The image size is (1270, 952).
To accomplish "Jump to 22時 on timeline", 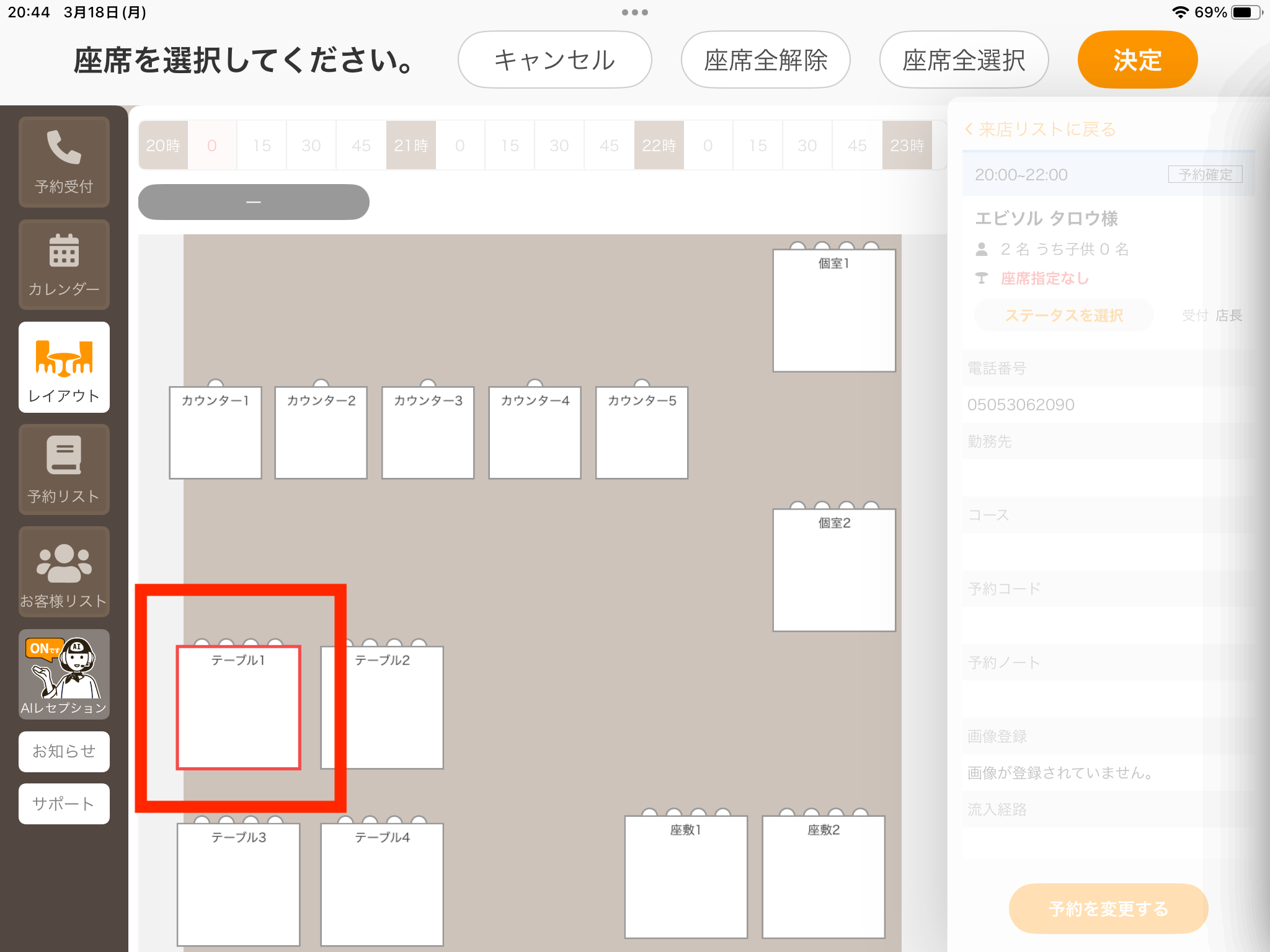I will tap(659, 146).
